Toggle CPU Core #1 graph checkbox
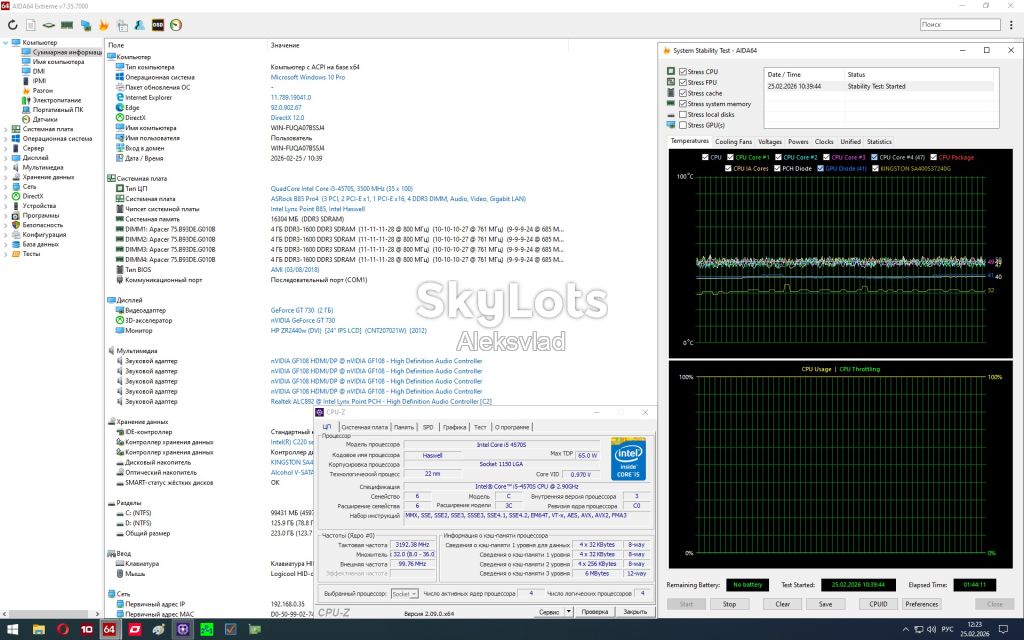1024x640 pixels. click(731, 157)
